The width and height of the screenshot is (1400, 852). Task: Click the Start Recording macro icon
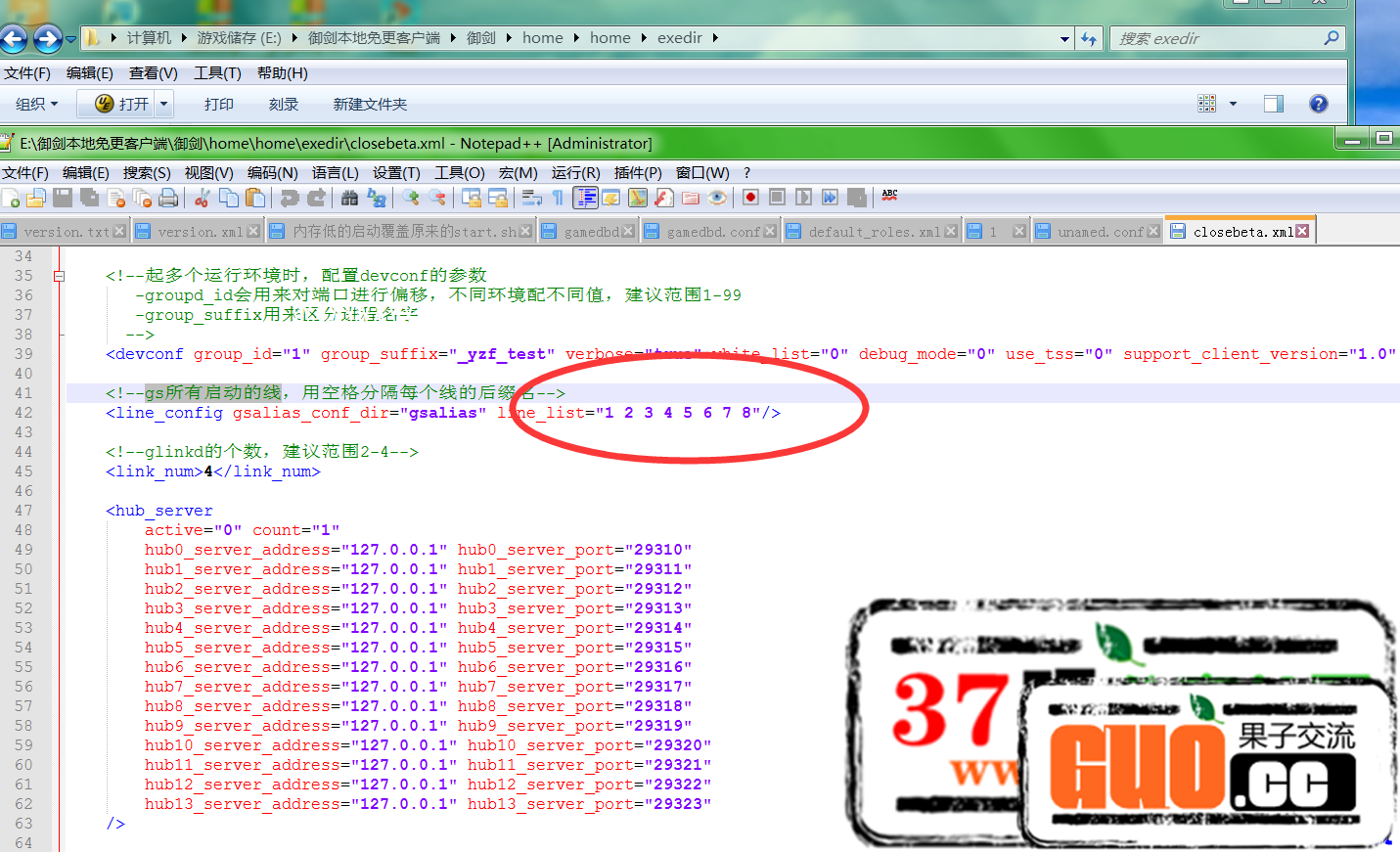pyautogui.click(x=750, y=198)
